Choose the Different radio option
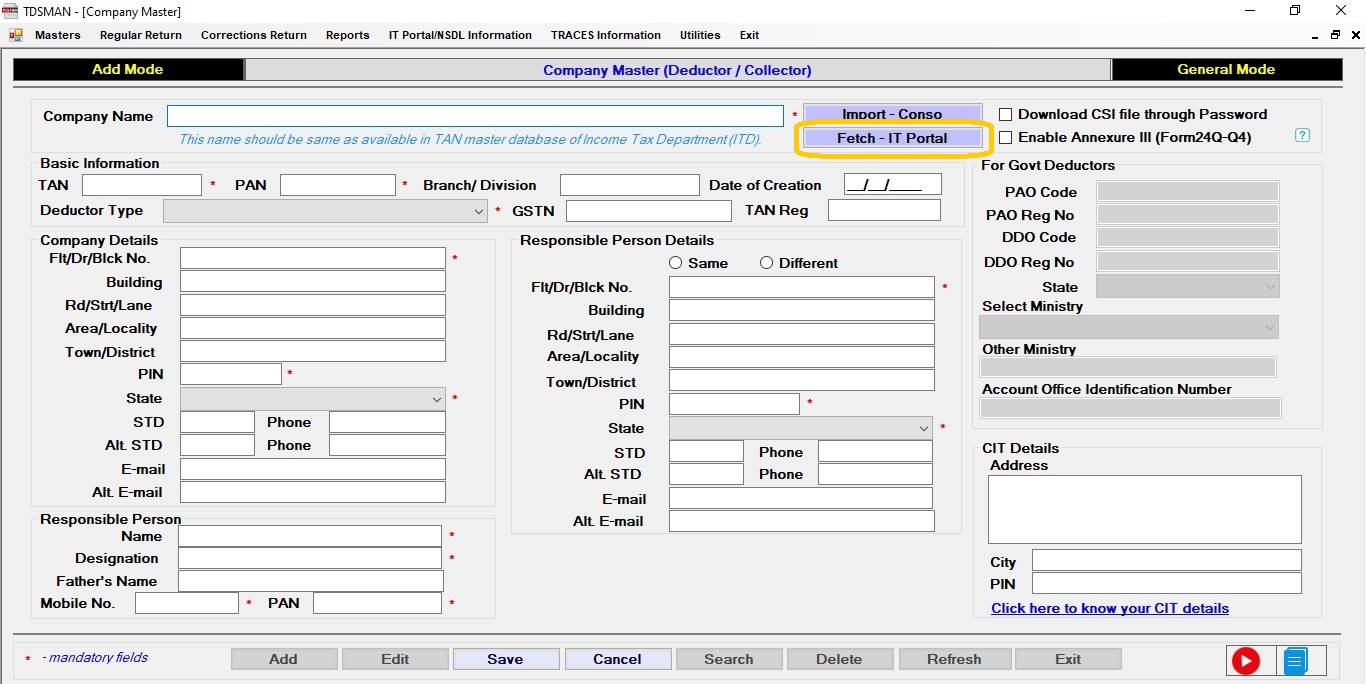The height and width of the screenshot is (684, 1366). pyautogui.click(x=767, y=263)
